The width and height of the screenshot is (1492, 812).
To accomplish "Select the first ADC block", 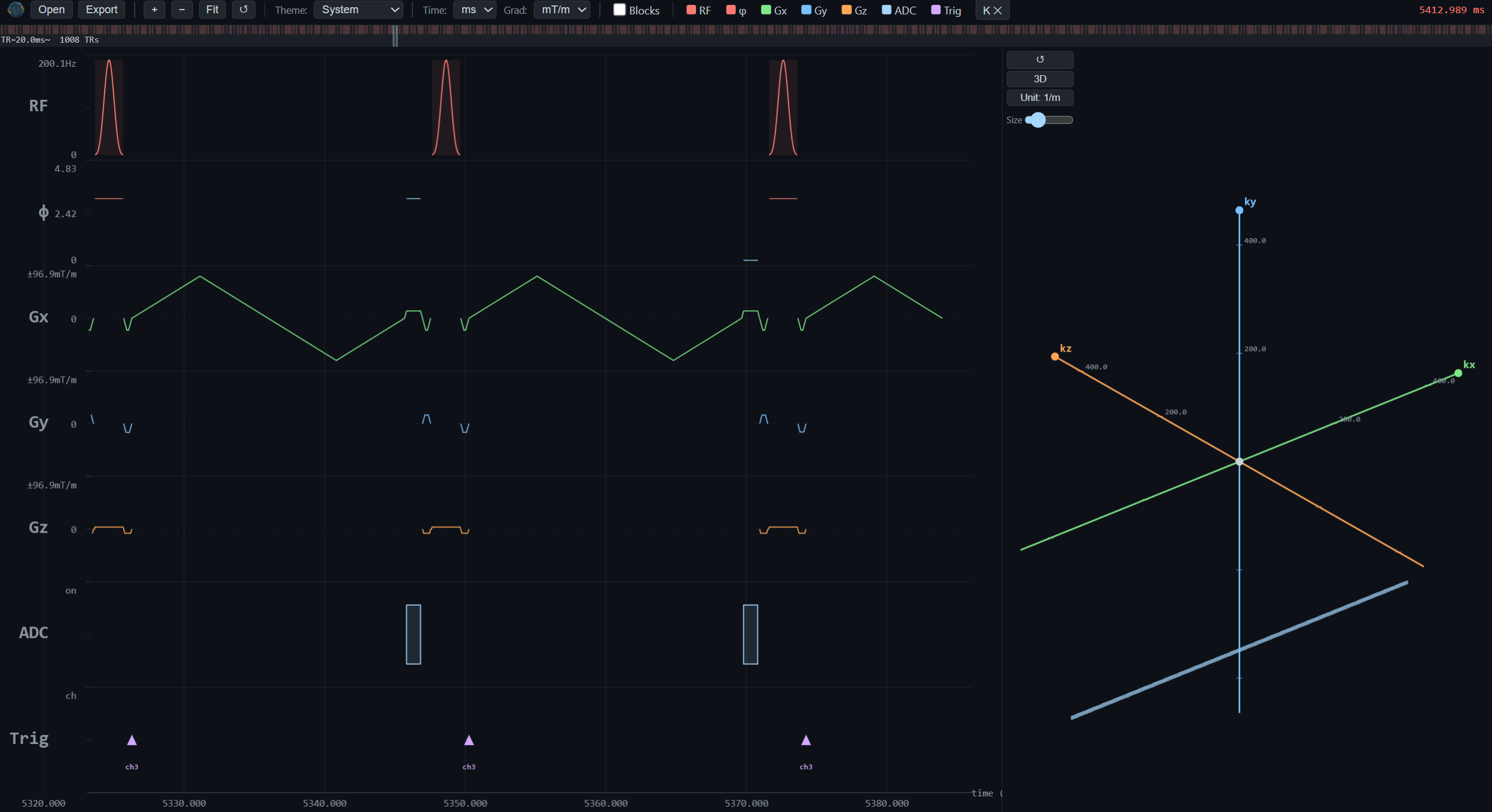I will coord(414,634).
